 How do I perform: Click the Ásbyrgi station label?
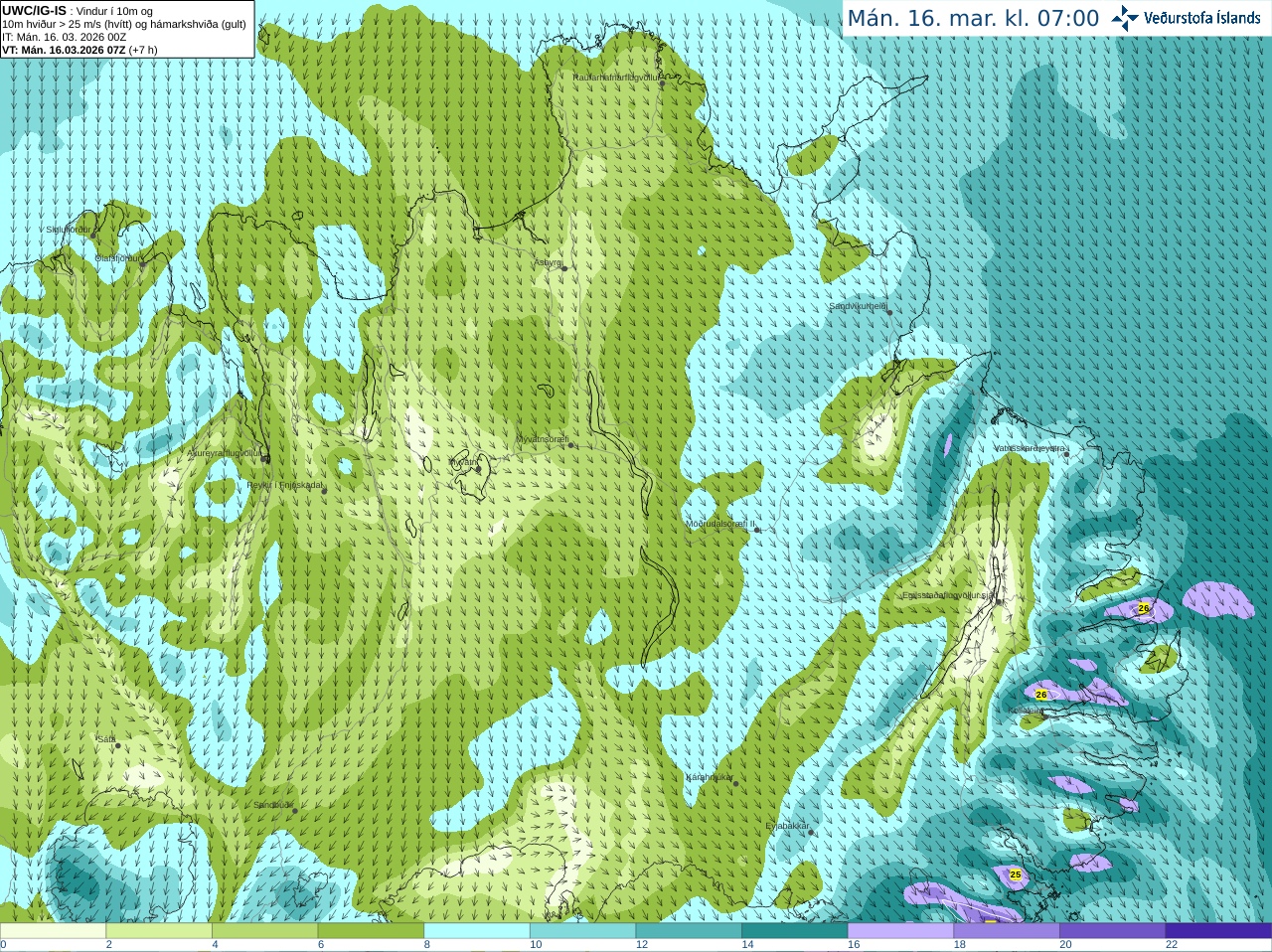548,262
